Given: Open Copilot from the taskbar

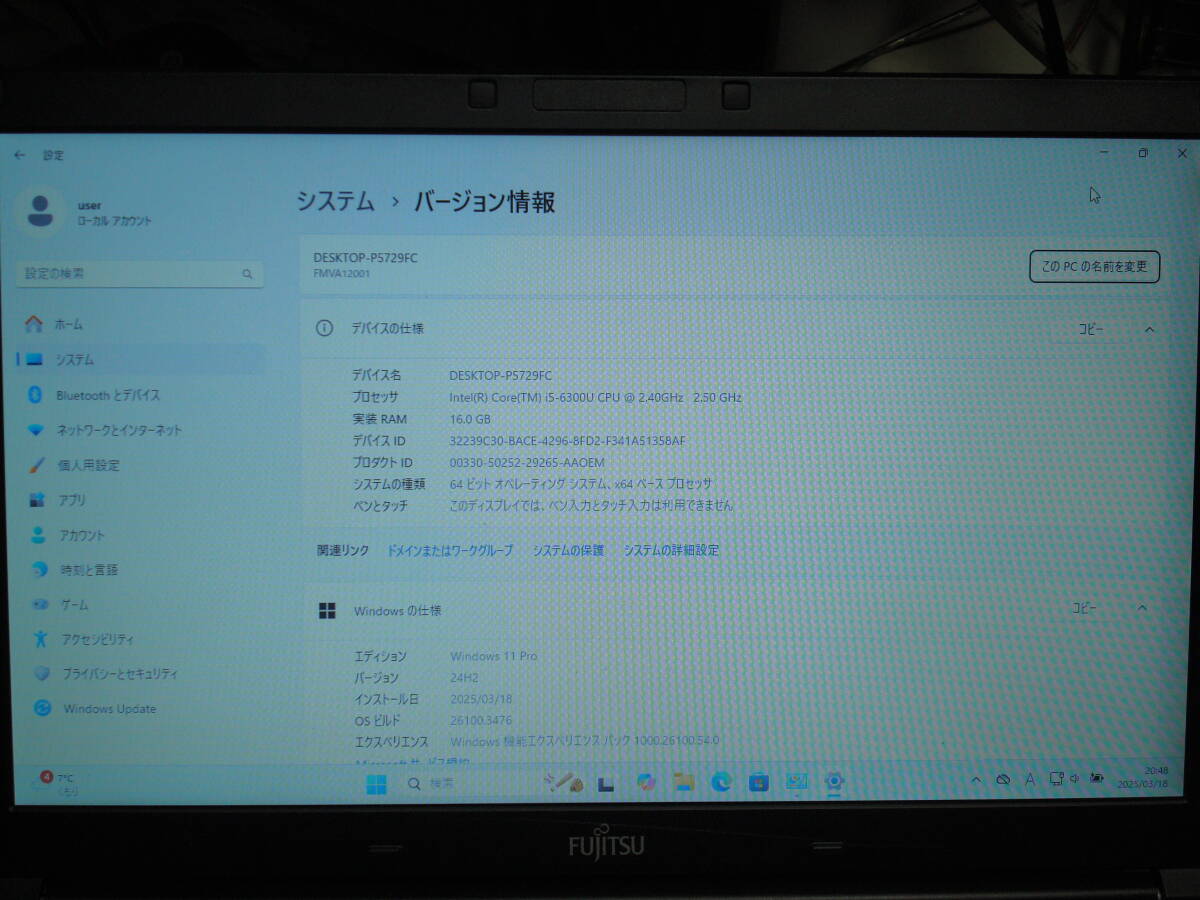Looking at the screenshot, I should [x=646, y=783].
